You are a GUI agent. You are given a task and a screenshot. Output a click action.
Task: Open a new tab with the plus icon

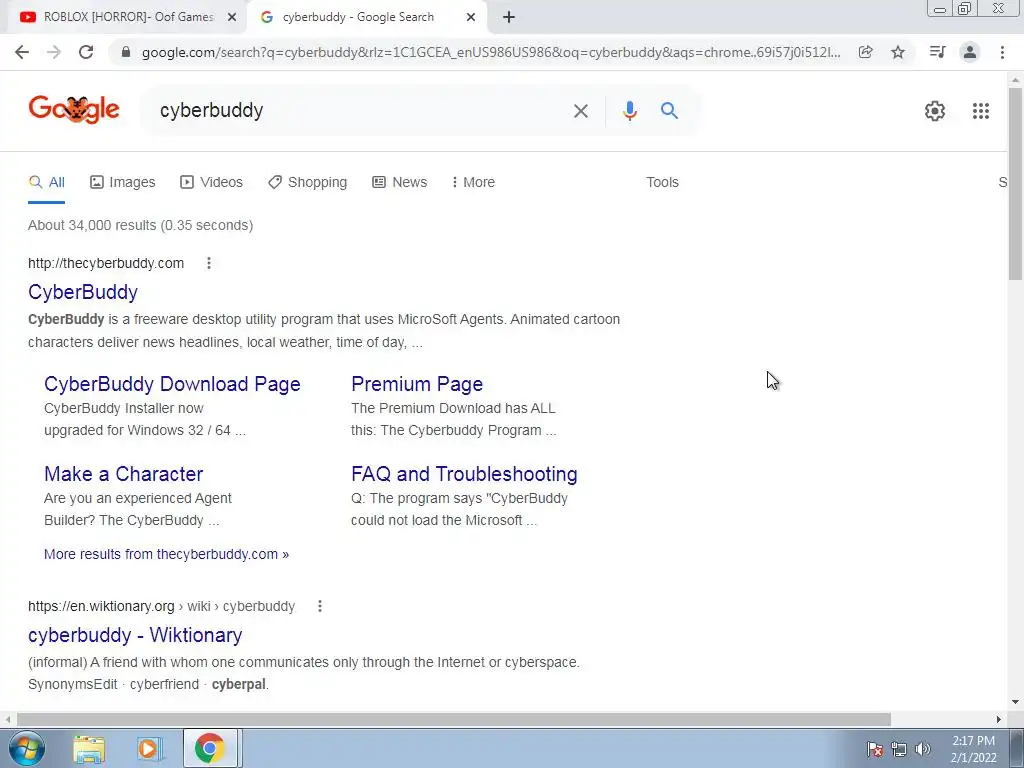click(x=509, y=18)
